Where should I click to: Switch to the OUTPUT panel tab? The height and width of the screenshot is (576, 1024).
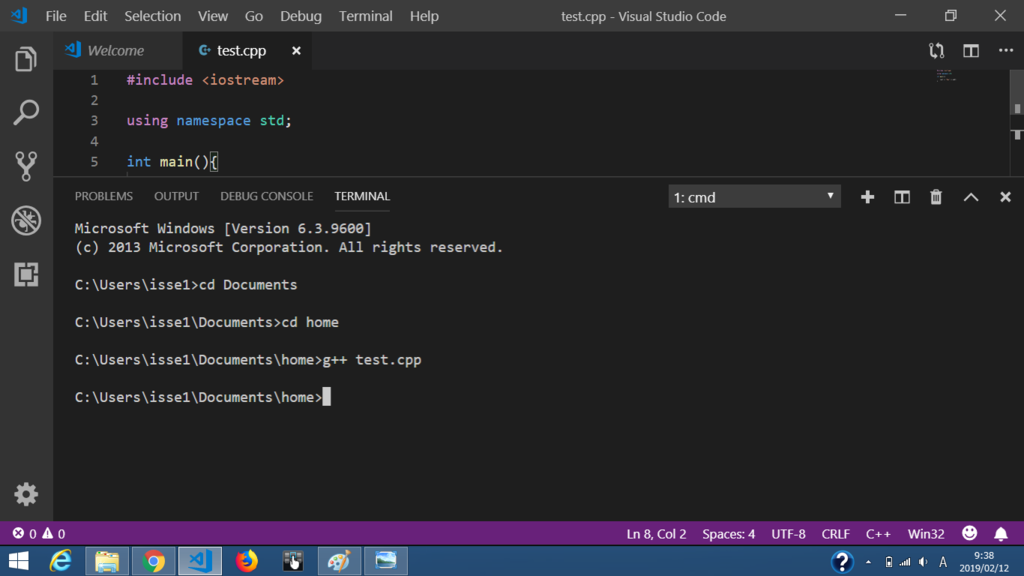(176, 196)
